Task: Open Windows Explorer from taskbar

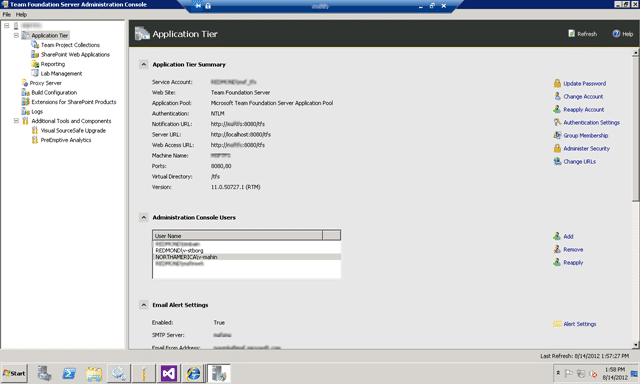Action: pyautogui.click(x=94, y=373)
